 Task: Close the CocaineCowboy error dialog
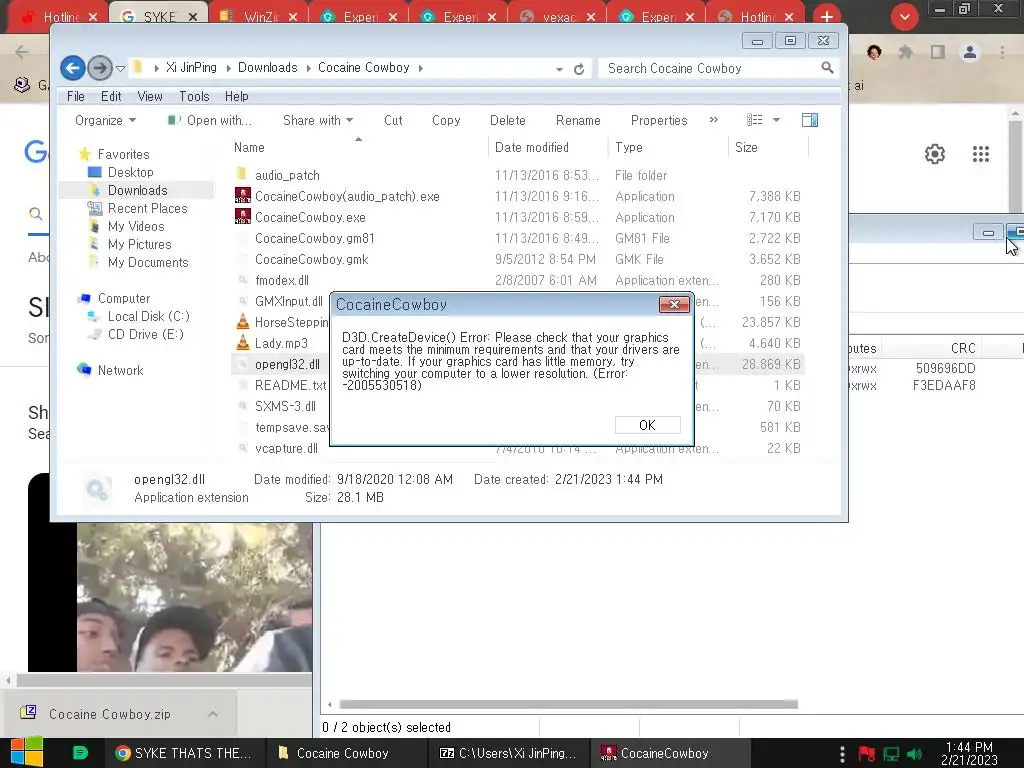[x=674, y=304]
